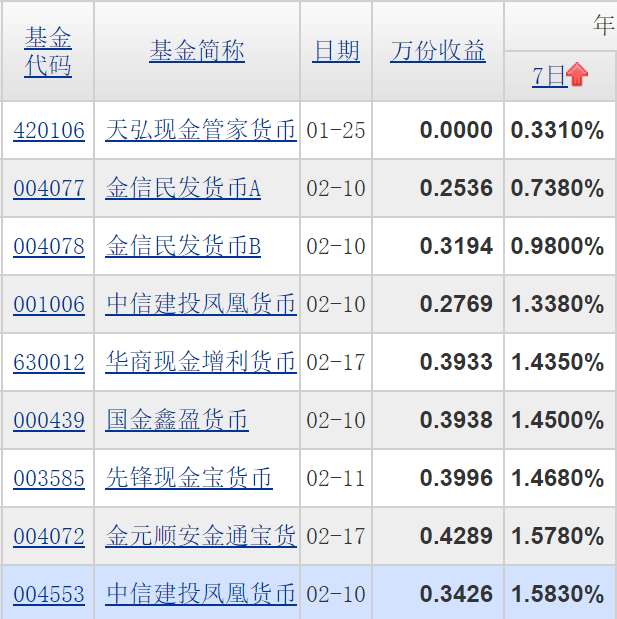Select 万份收益 value 0.4289
The height and width of the screenshot is (619, 617).
pos(456,536)
